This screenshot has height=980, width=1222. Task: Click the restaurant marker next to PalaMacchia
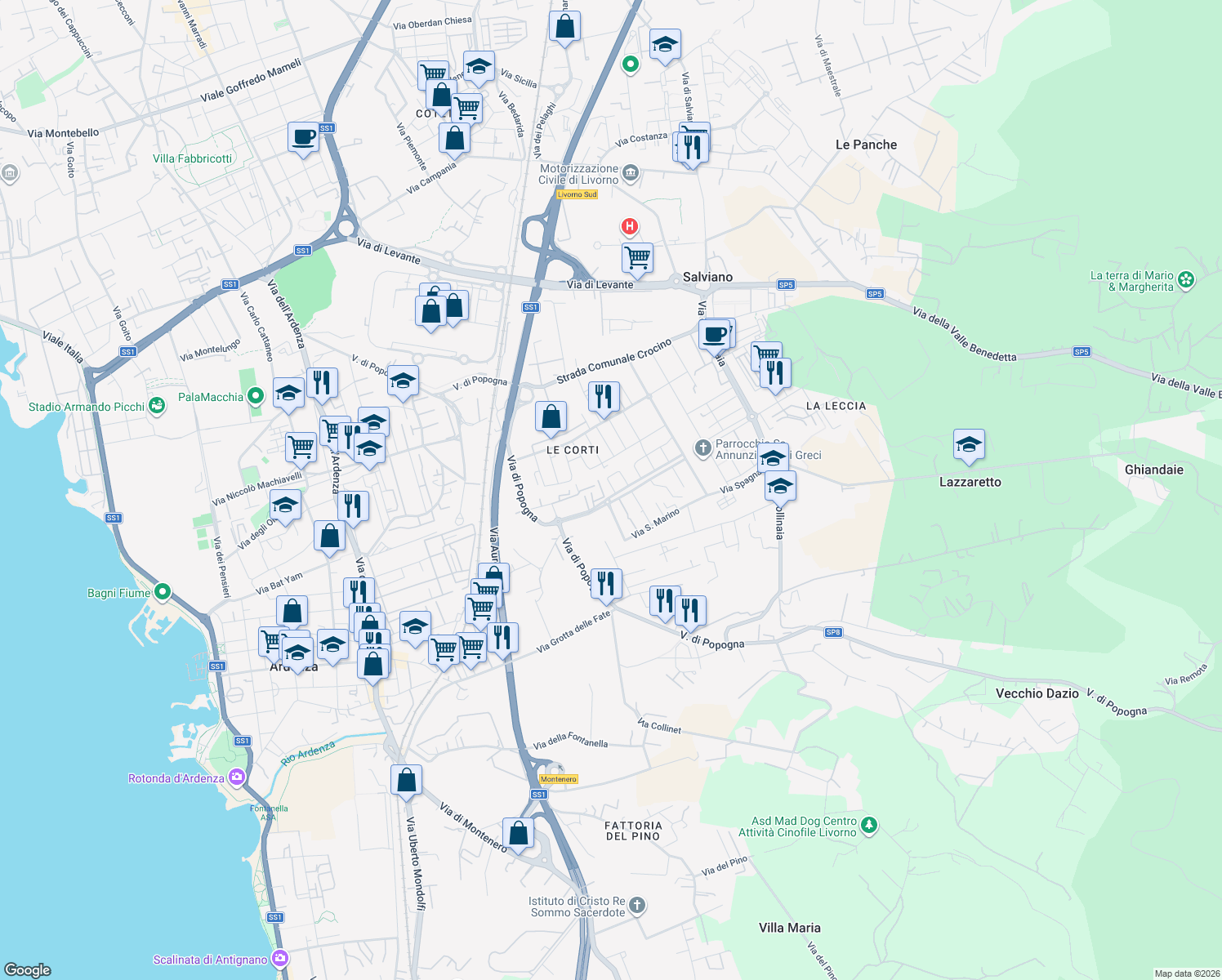click(x=321, y=381)
